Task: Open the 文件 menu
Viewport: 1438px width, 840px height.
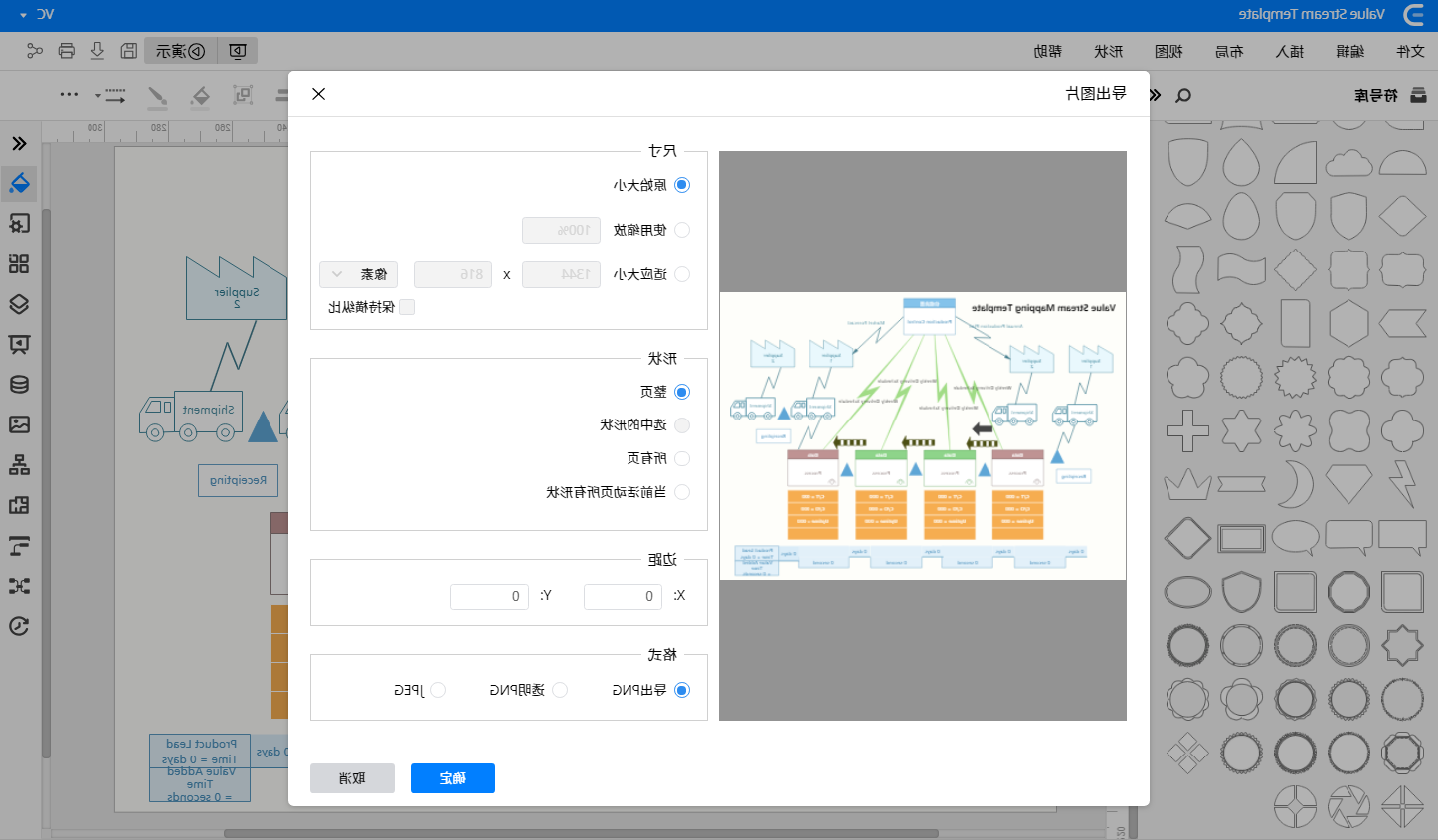Action: point(1410,51)
